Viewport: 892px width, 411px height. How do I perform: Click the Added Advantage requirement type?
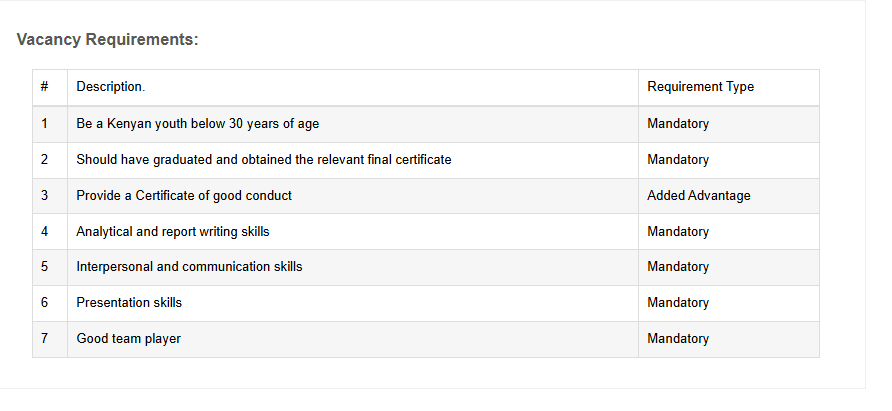tap(698, 196)
